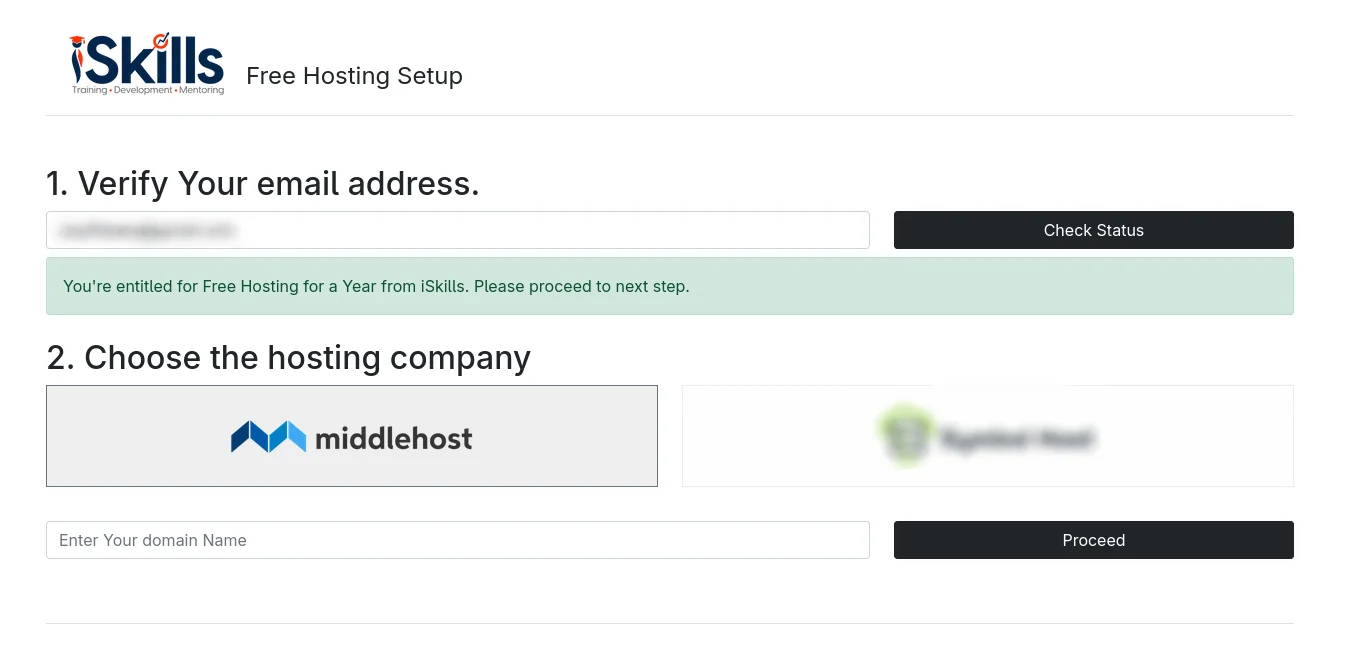1371x656 pixels.
Task: Click the iSkills logo
Action: pos(147,62)
